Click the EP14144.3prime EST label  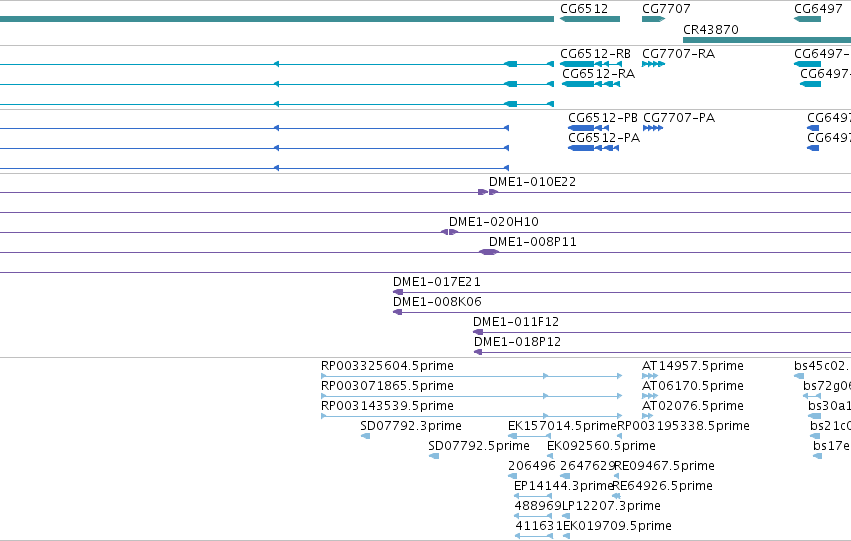click(563, 487)
